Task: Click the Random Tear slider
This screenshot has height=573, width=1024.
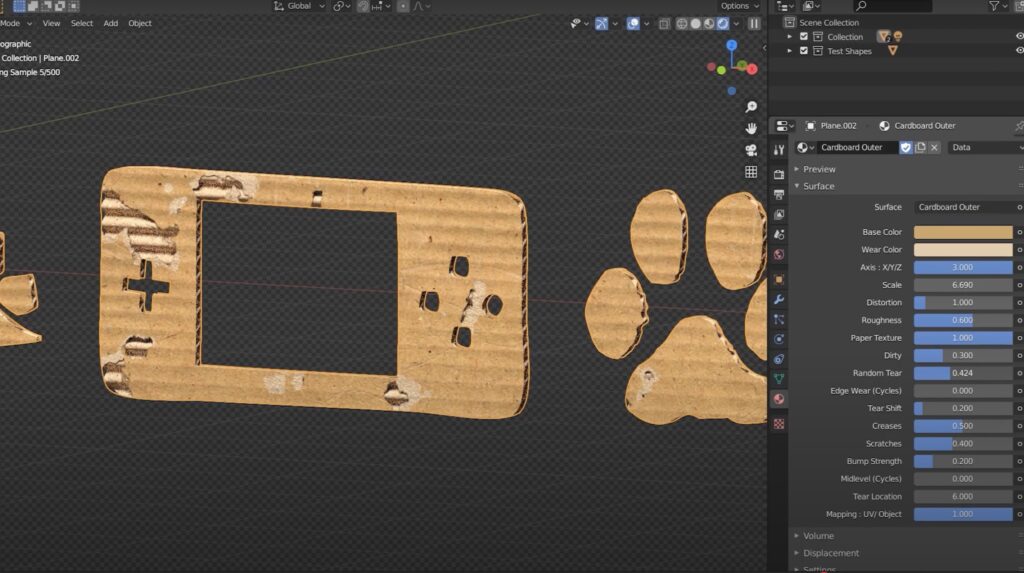Action: pos(963,373)
